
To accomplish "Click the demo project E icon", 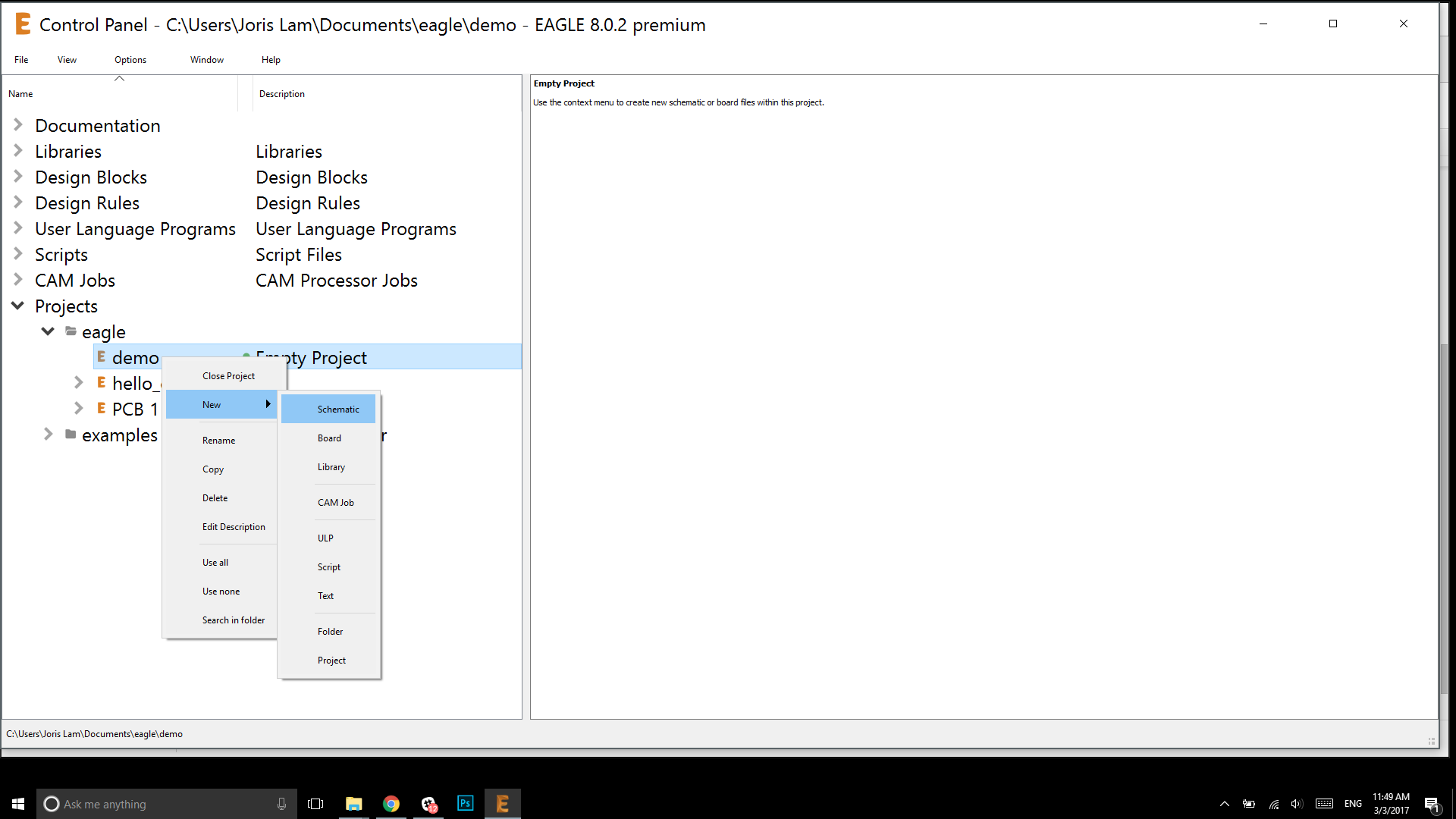I will (x=101, y=357).
